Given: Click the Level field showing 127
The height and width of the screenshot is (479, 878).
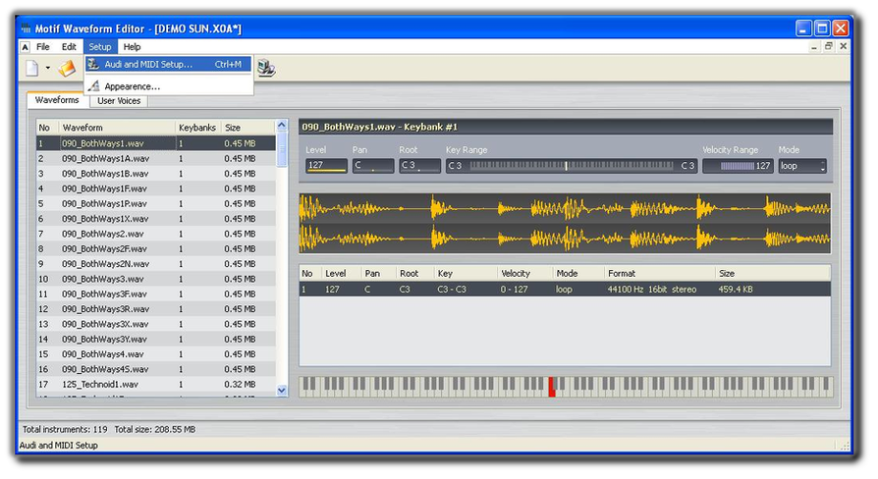Looking at the screenshot, I should coord(326,166).
